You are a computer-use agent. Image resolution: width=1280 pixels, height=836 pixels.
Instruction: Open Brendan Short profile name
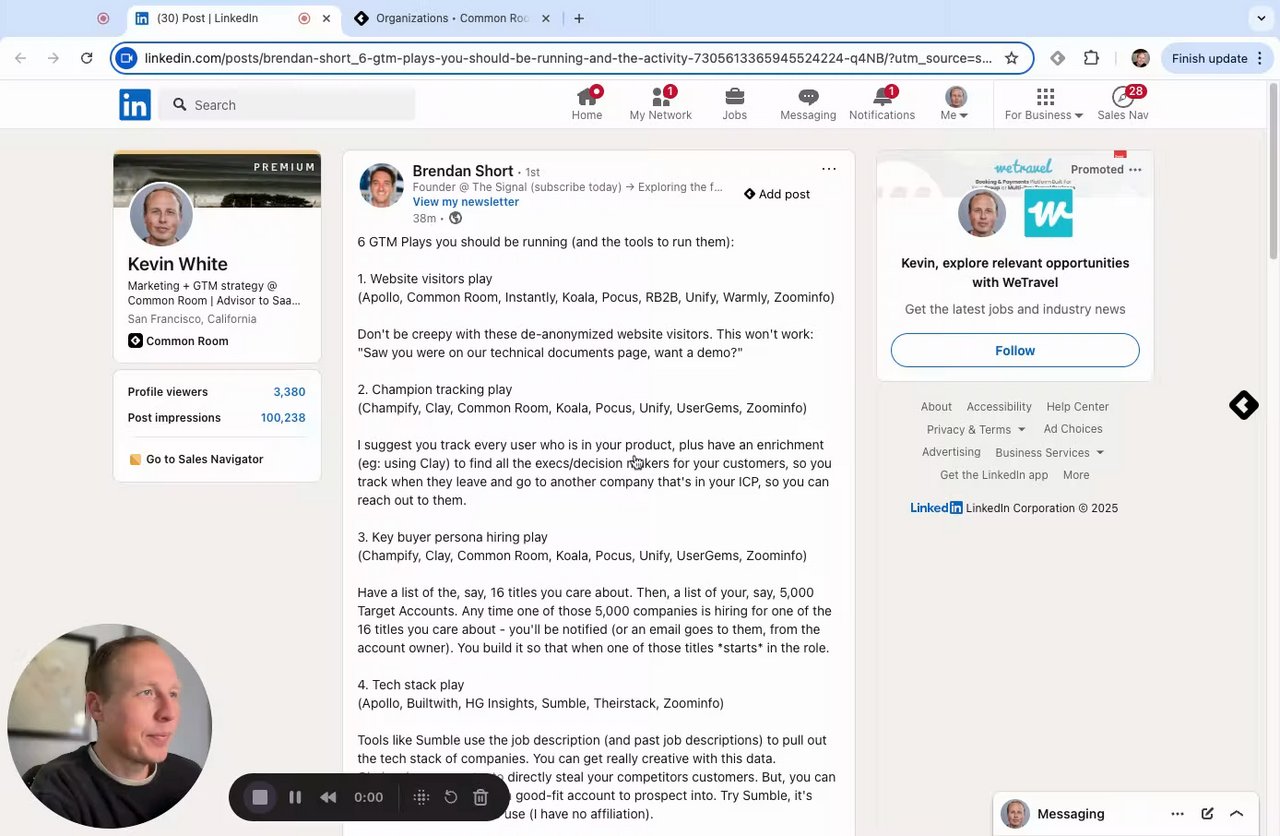tap(462, 171)
